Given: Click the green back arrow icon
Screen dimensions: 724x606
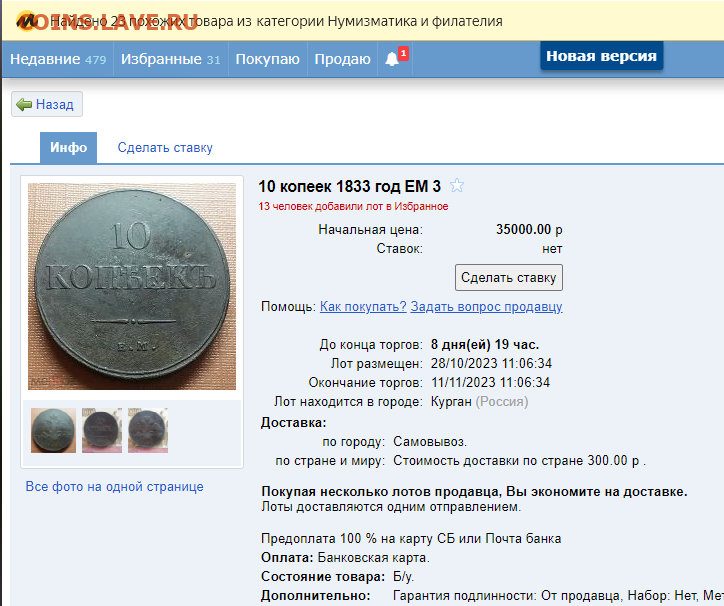Looking at the screenshot, I should coord(24,104).
